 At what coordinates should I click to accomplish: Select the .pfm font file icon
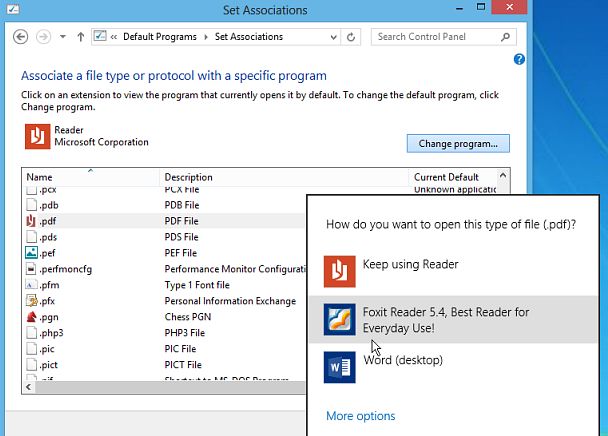click(x=31, y=285)
